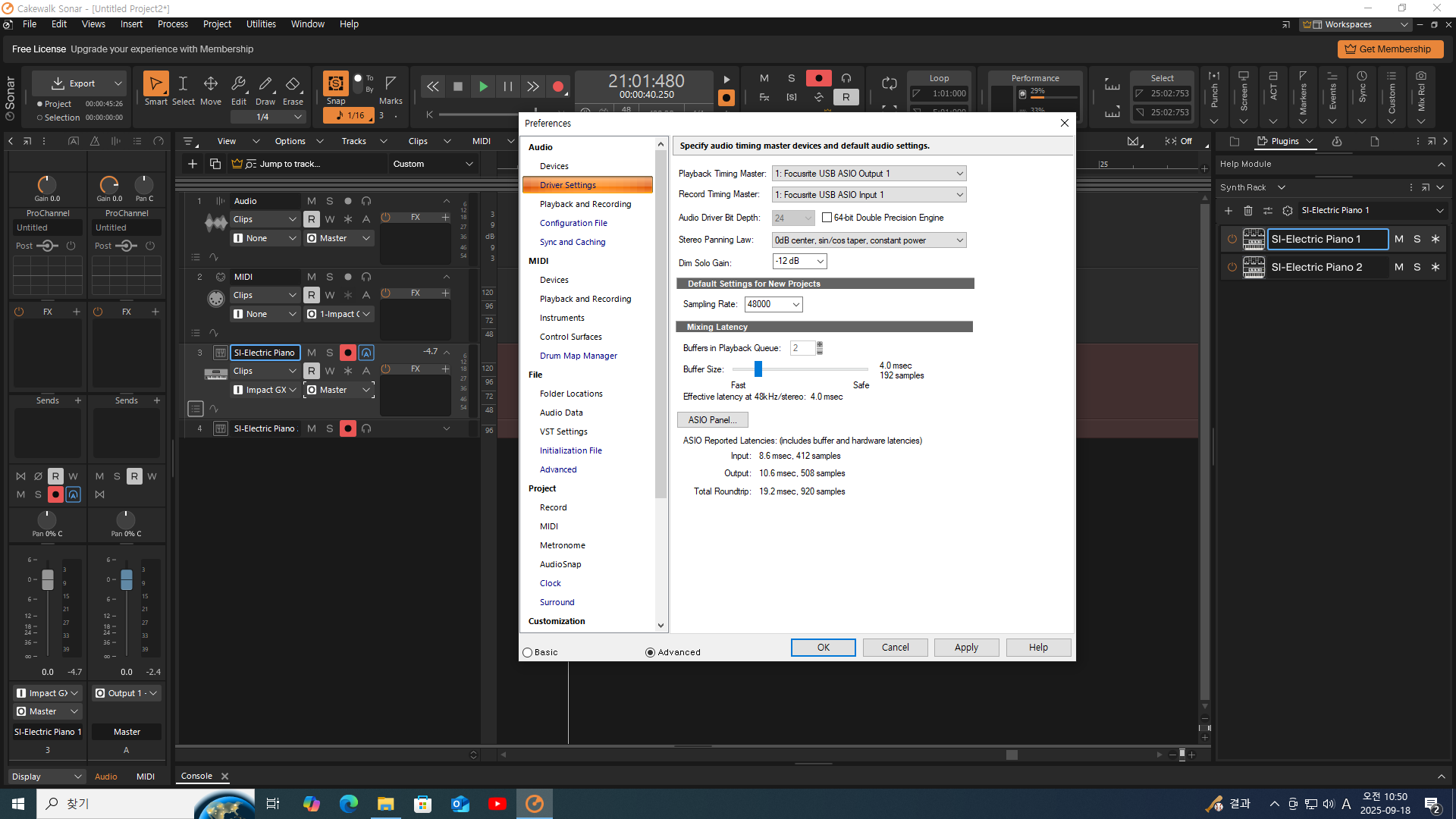
Task: Open Tracks menu in track view
Action: 353,141
